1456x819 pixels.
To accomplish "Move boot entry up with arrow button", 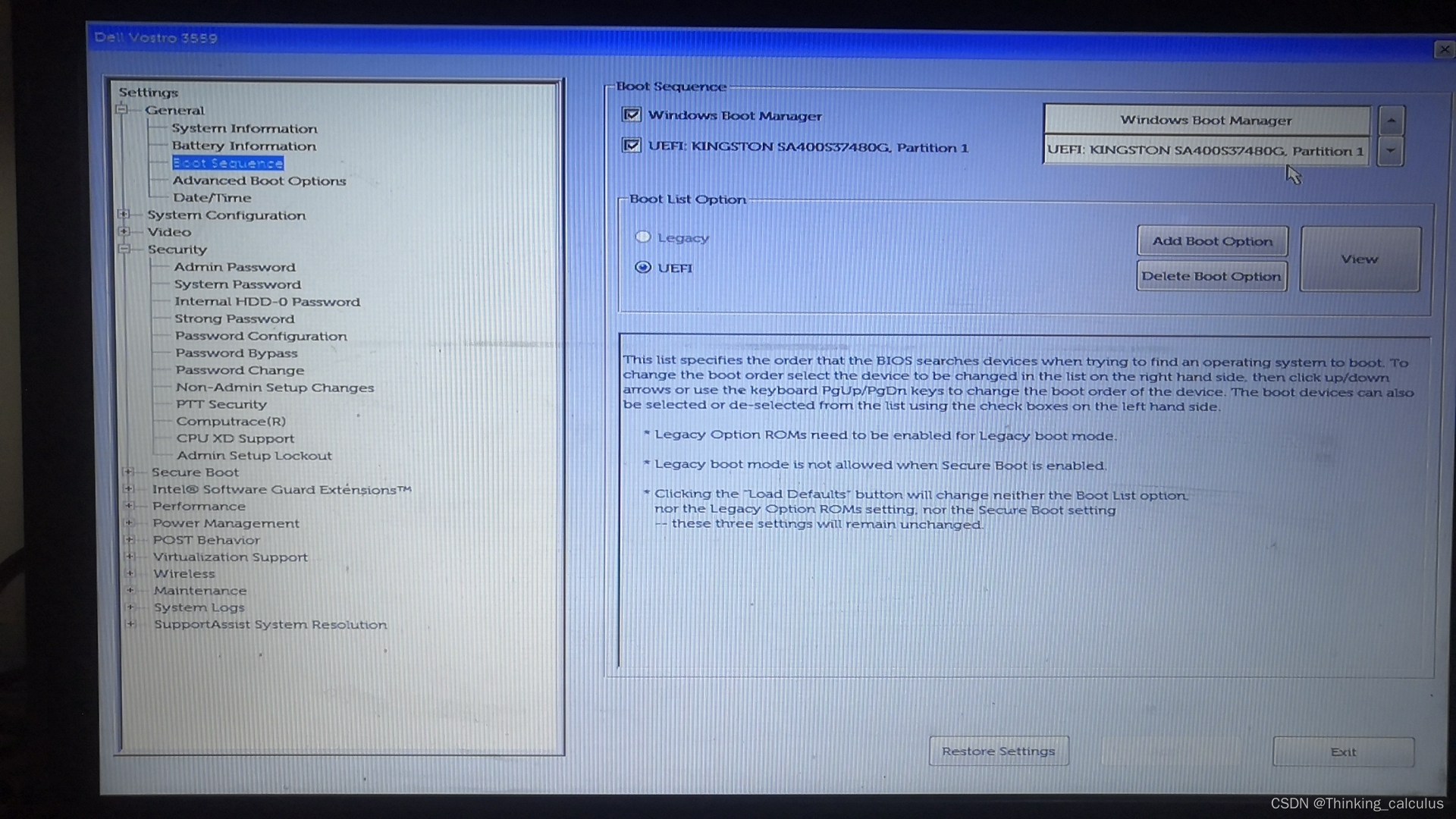I will [x=1391, y=121].
